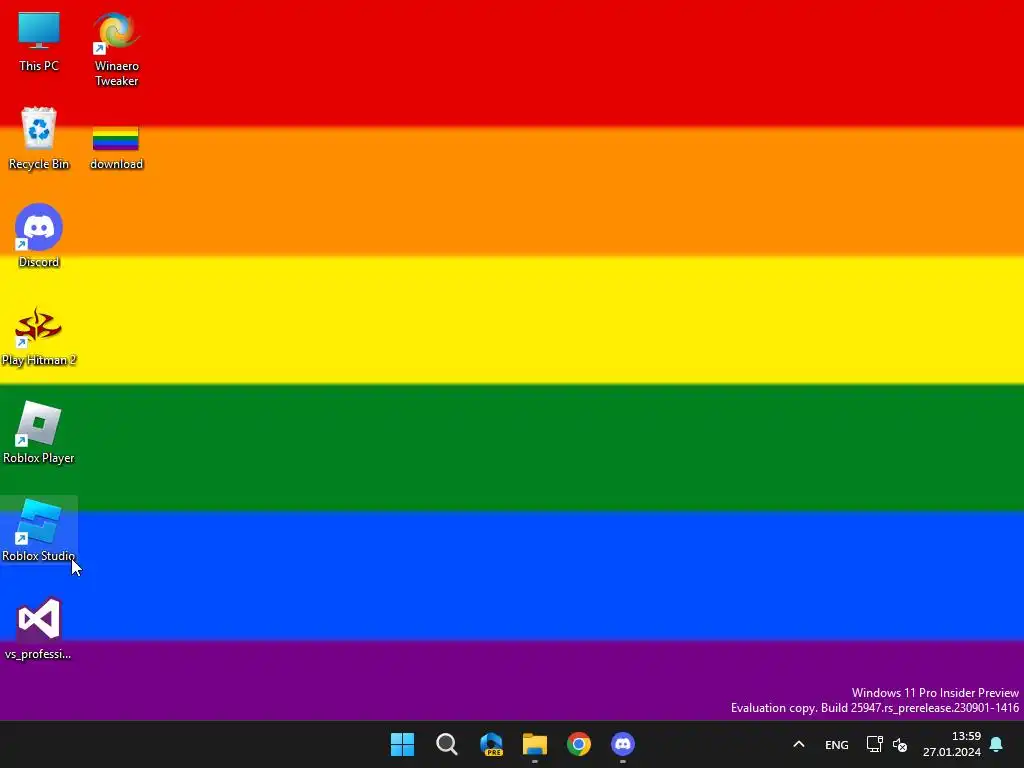Select the Winaero Tweaker shortcut

click(x=116, y=50)
